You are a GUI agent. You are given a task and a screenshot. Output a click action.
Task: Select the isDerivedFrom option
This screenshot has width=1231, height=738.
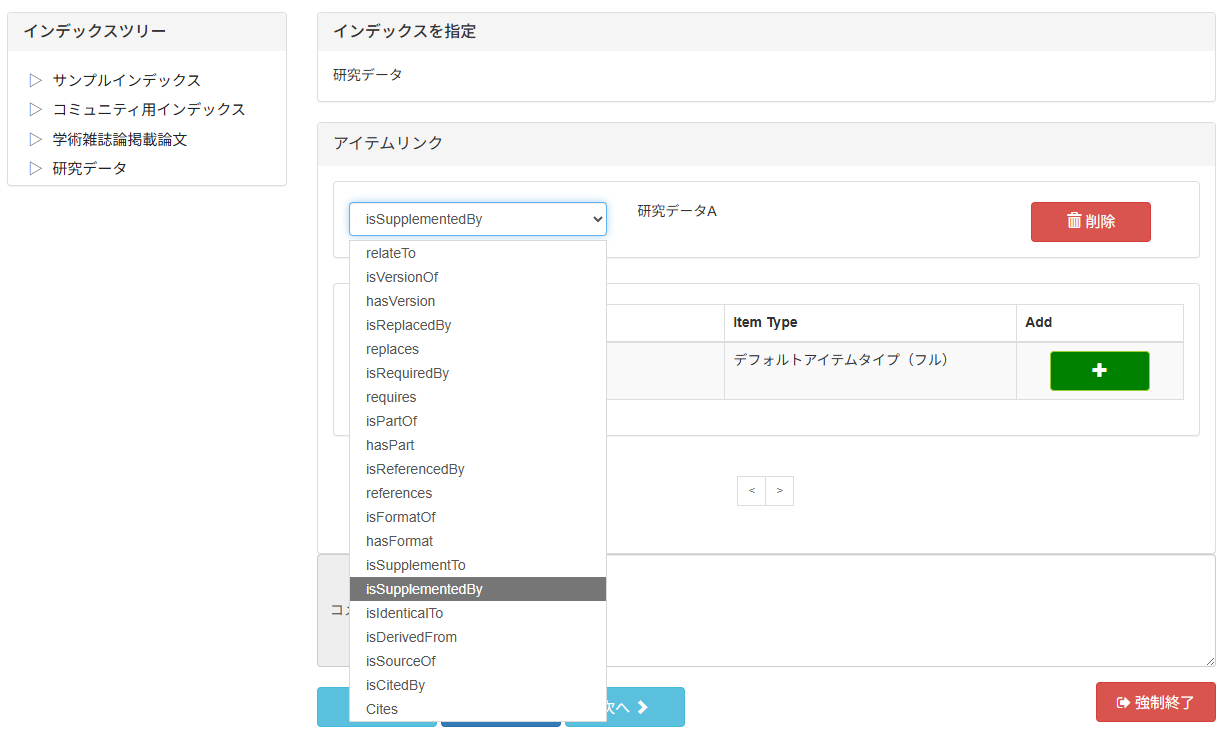point(411,637)
